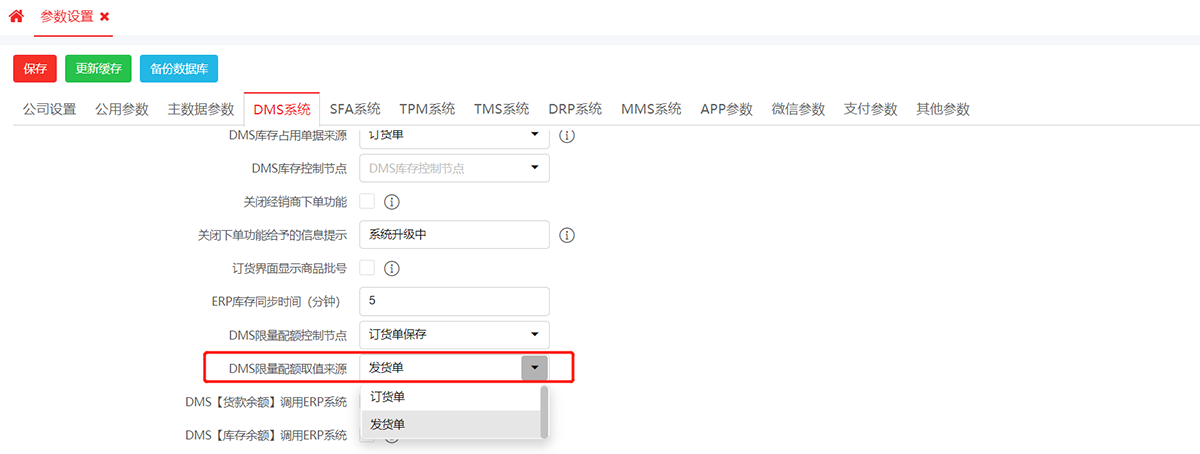Image resolution: width=1200 pixels, height=454 pixels.
Task: Open the DMS库存占用单据来源 dropdown
Action: tap(454, 135)
